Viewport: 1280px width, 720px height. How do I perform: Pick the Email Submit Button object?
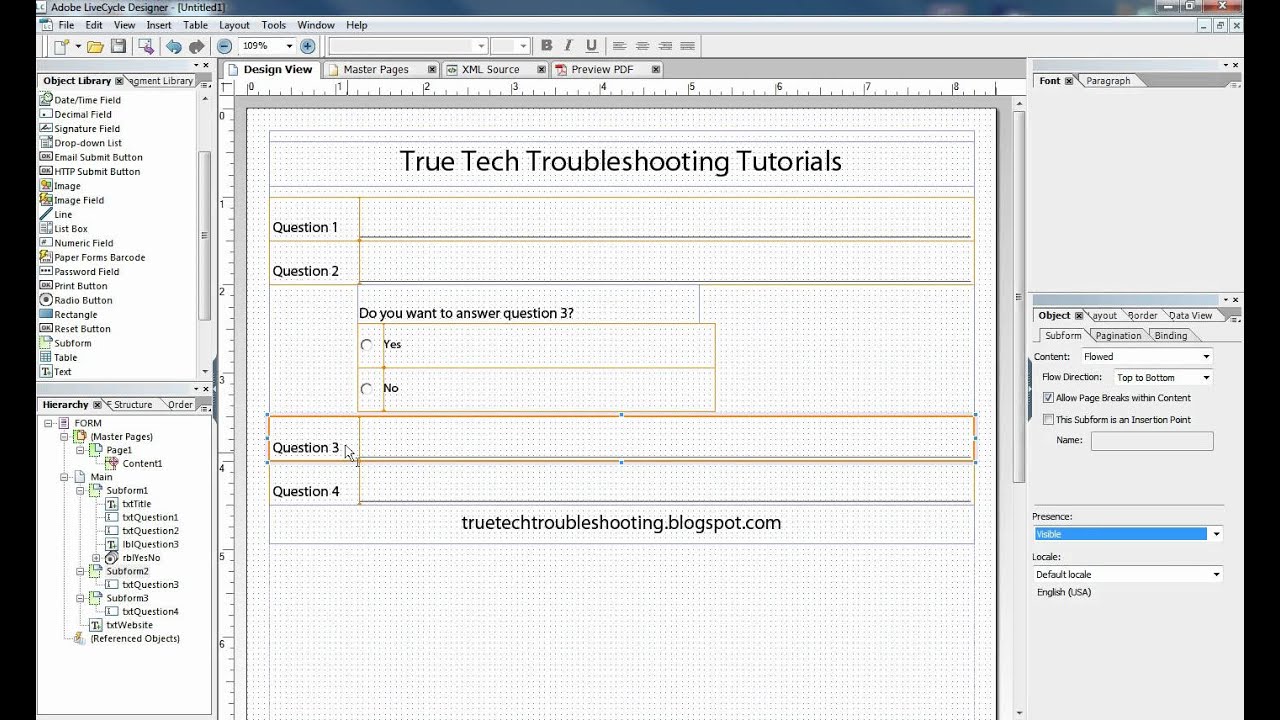[91, 157]
